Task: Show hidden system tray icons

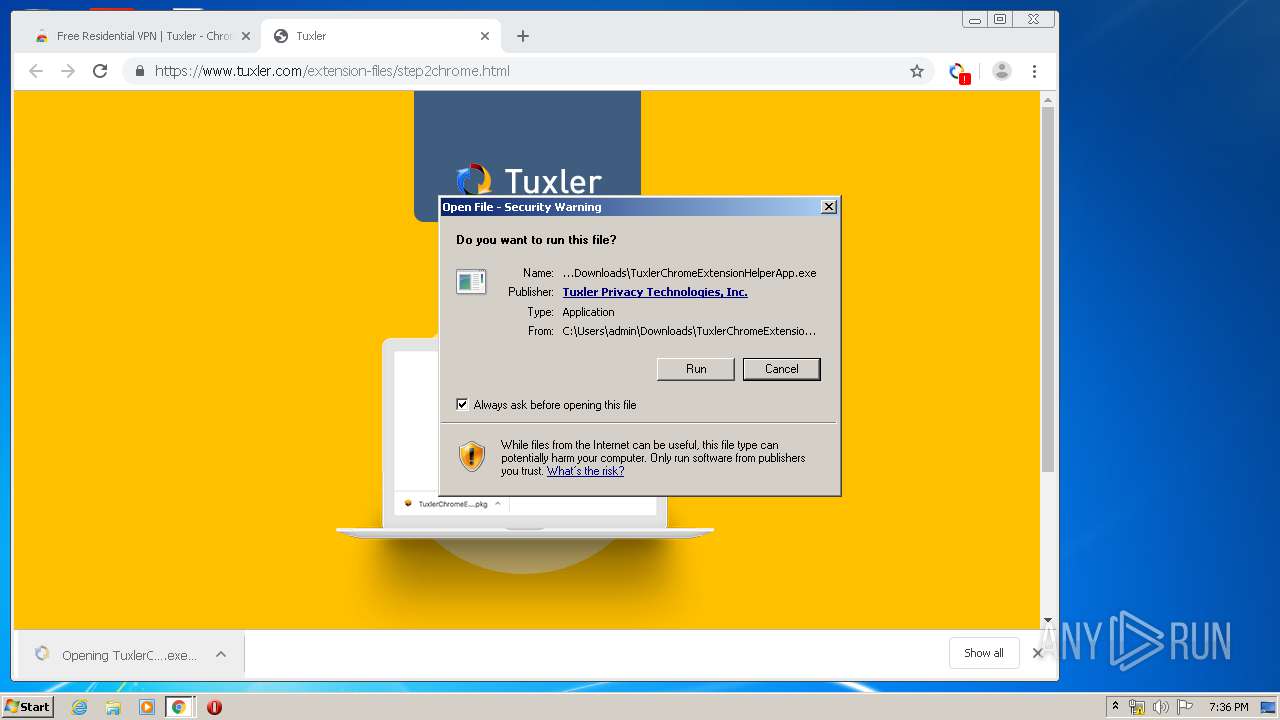Action: (x=1115, y=706)
